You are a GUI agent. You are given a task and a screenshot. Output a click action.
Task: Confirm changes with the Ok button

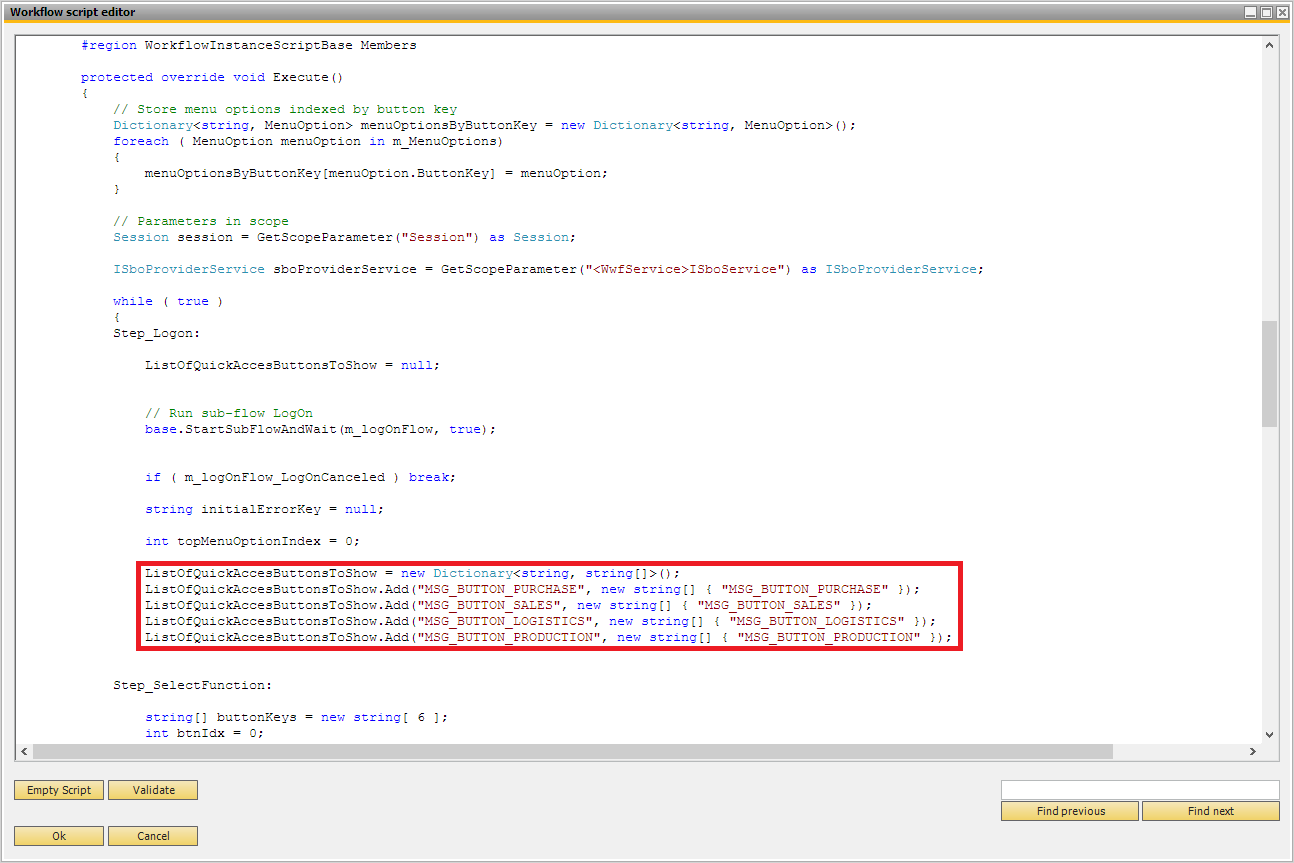point(58,835)
